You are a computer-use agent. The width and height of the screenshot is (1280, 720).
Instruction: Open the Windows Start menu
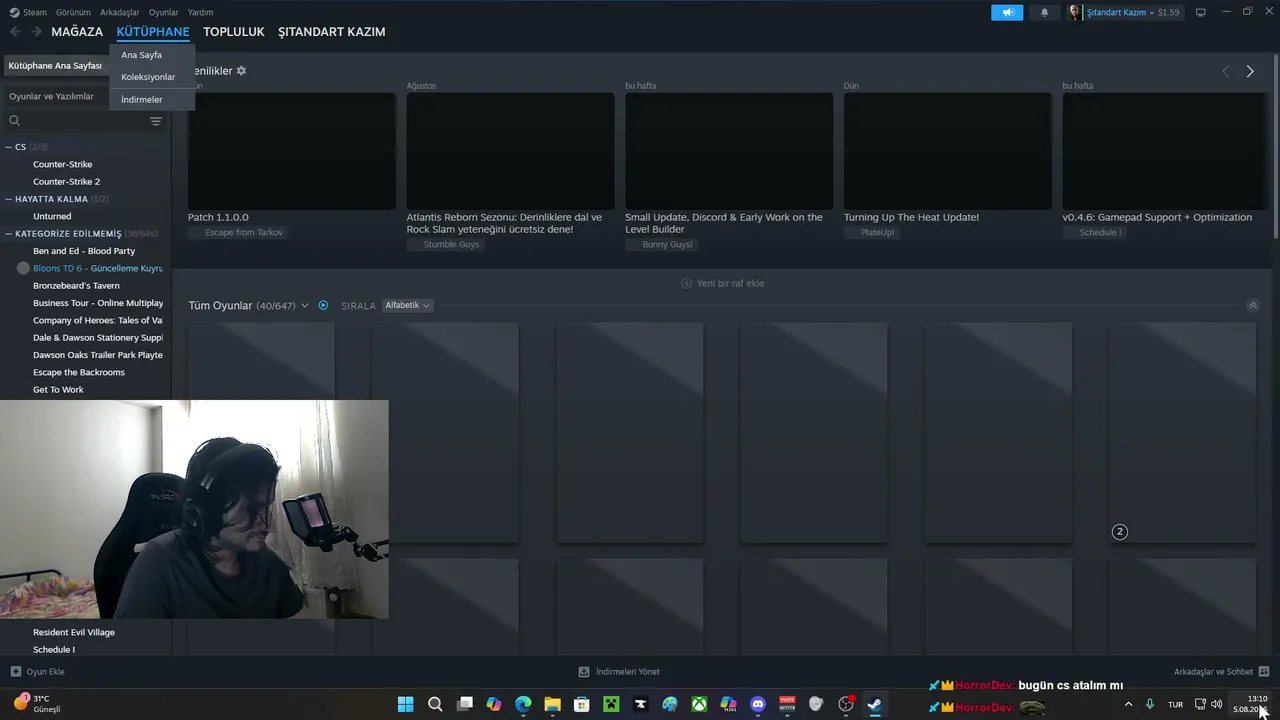pos(406,704)
